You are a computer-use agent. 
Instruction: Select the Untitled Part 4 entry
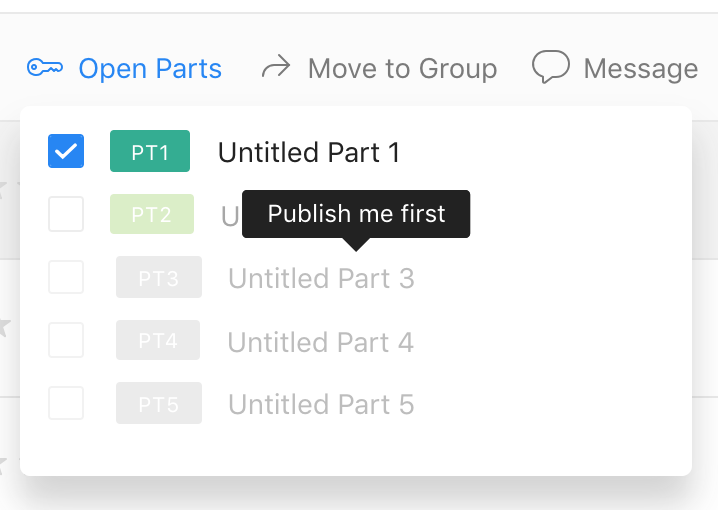[321, 342]
